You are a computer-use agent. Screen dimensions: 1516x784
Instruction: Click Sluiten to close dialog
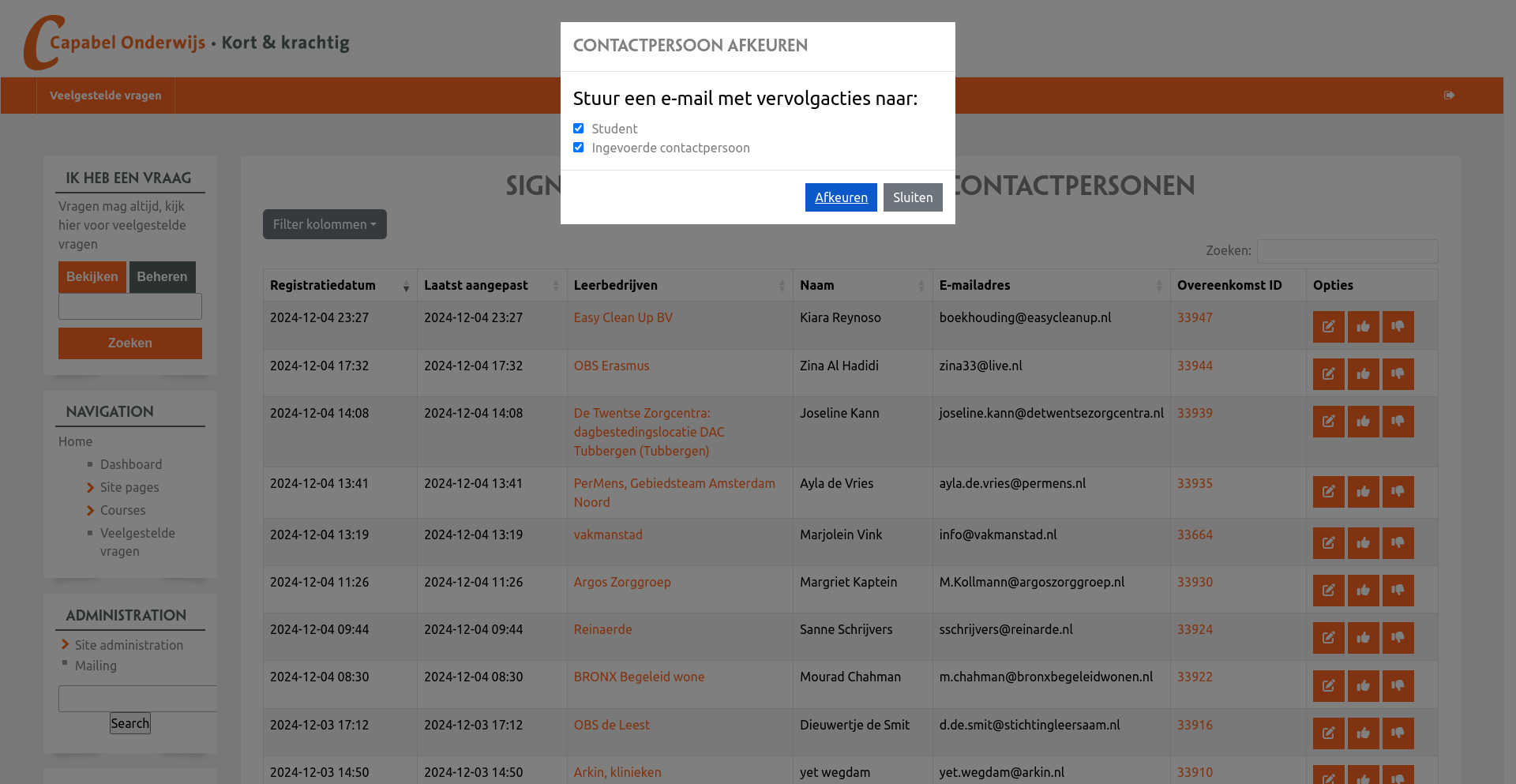[913, 197]
